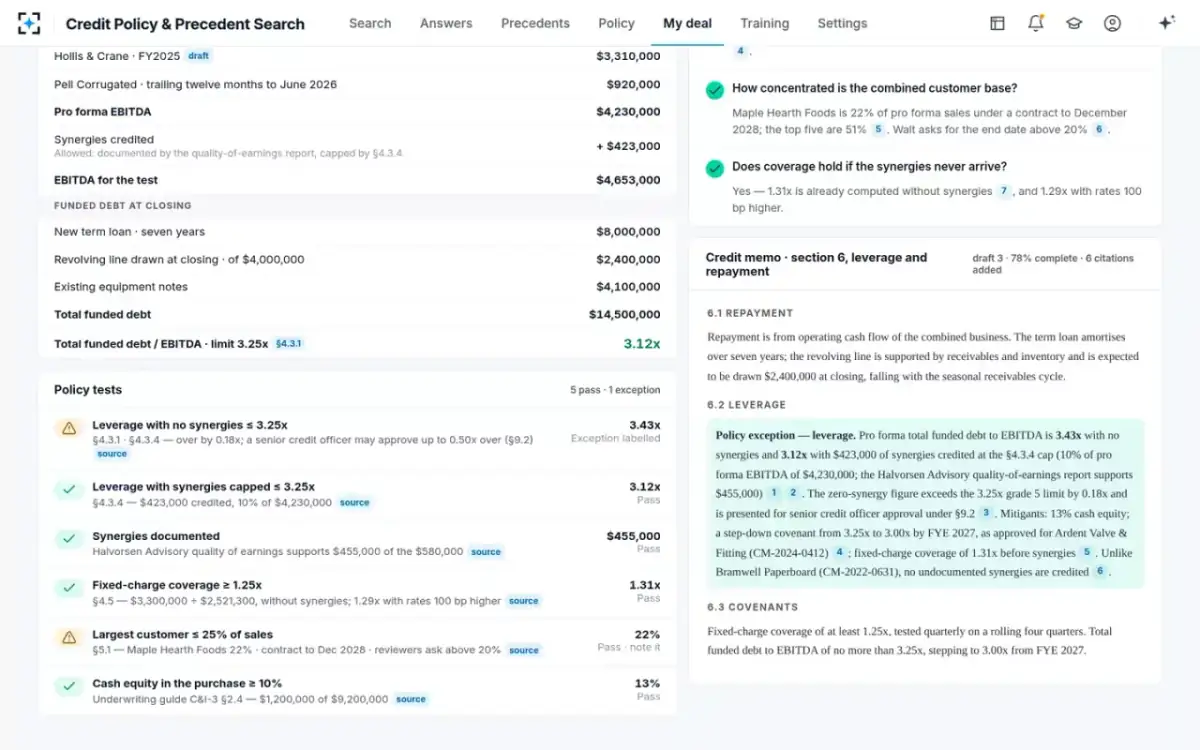The image size is (1200, 750).
Task: Click the 'Policy tests' heading
Action: tap(88, 390)
